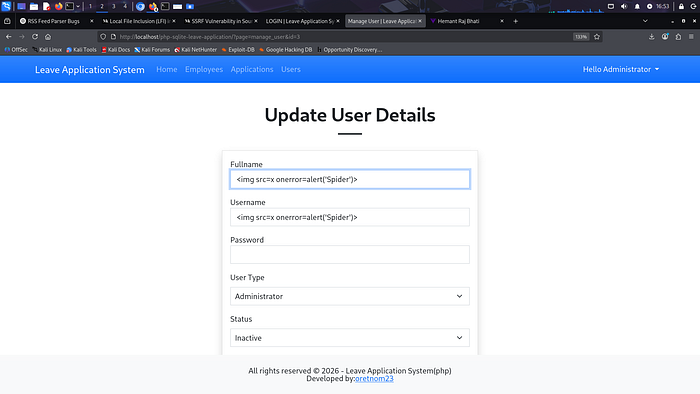Click the log out icon in panel
Screen dimensions: 700x394
tap(694, 6)
